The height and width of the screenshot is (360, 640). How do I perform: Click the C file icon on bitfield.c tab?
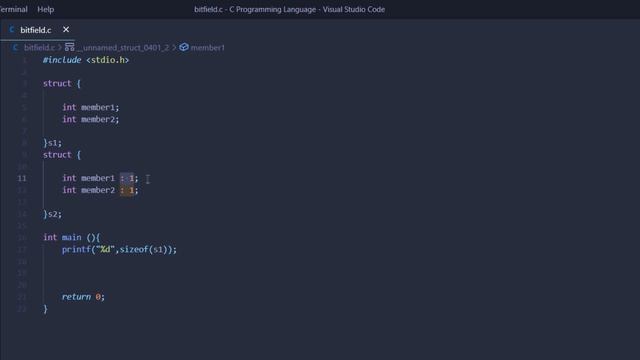pyautogui.click(x=12, y=30)
